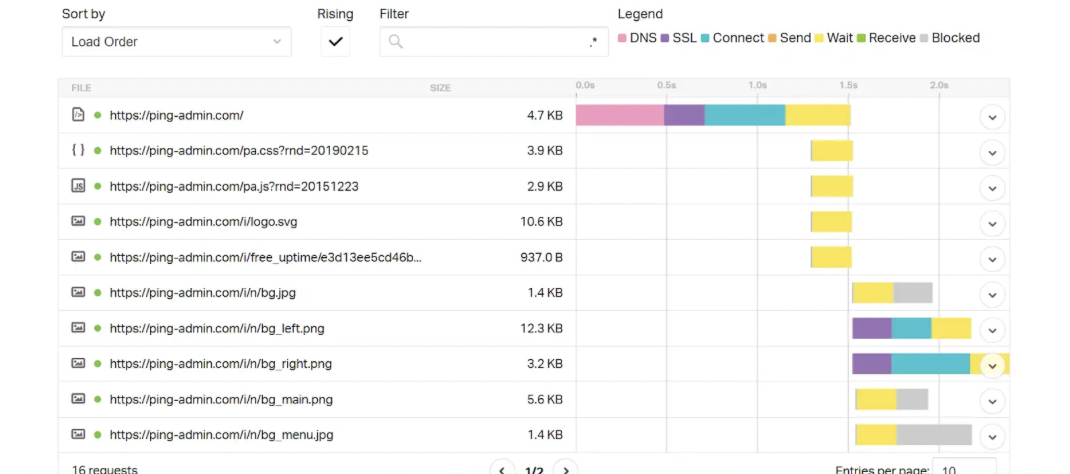Image resolution: width=1070 pixels, height=474 pixels.
Task: Open the i/logo.svg URL
Action: point(203,222)
